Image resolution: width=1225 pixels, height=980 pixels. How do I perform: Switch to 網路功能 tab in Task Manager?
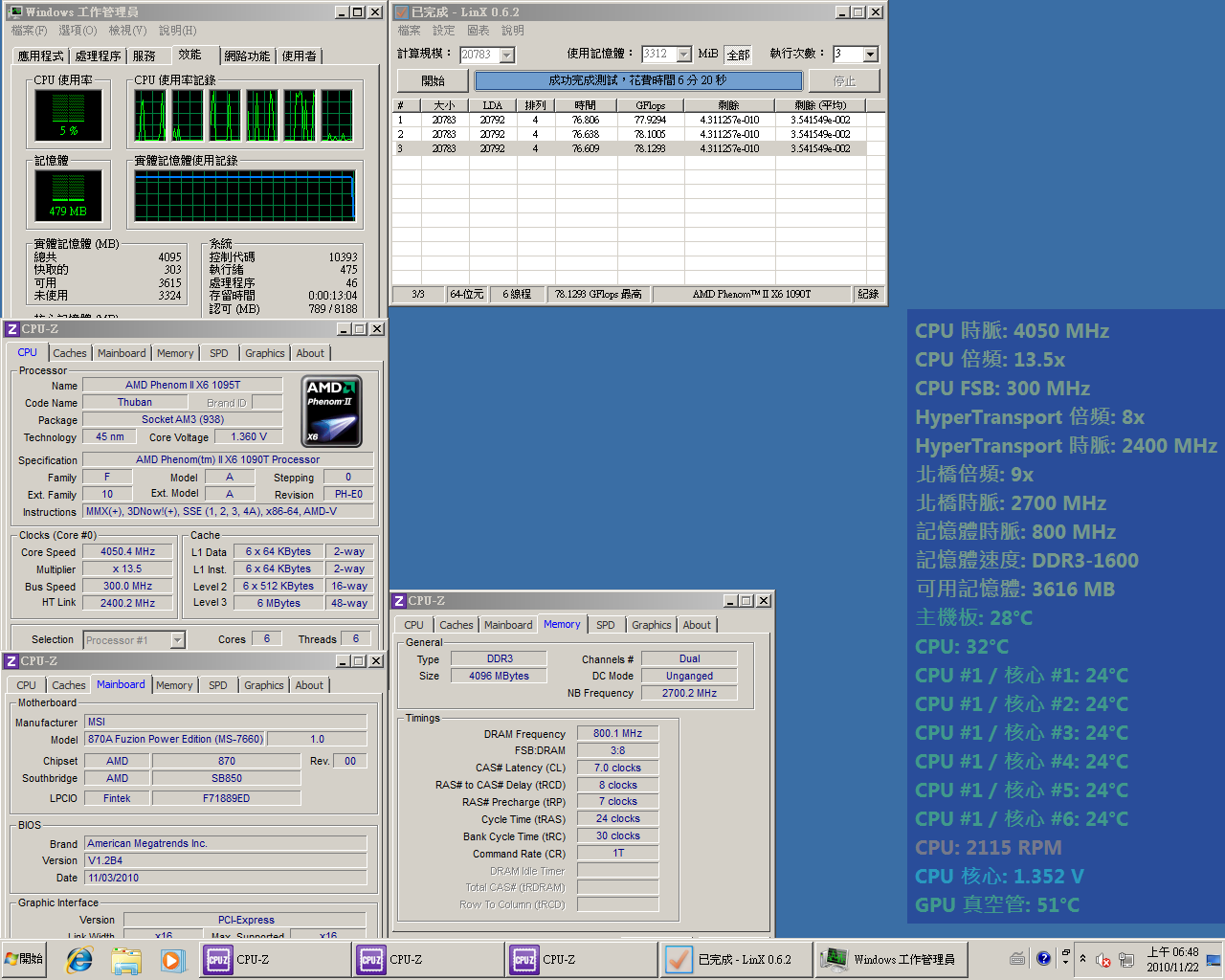tap(247, 56)
